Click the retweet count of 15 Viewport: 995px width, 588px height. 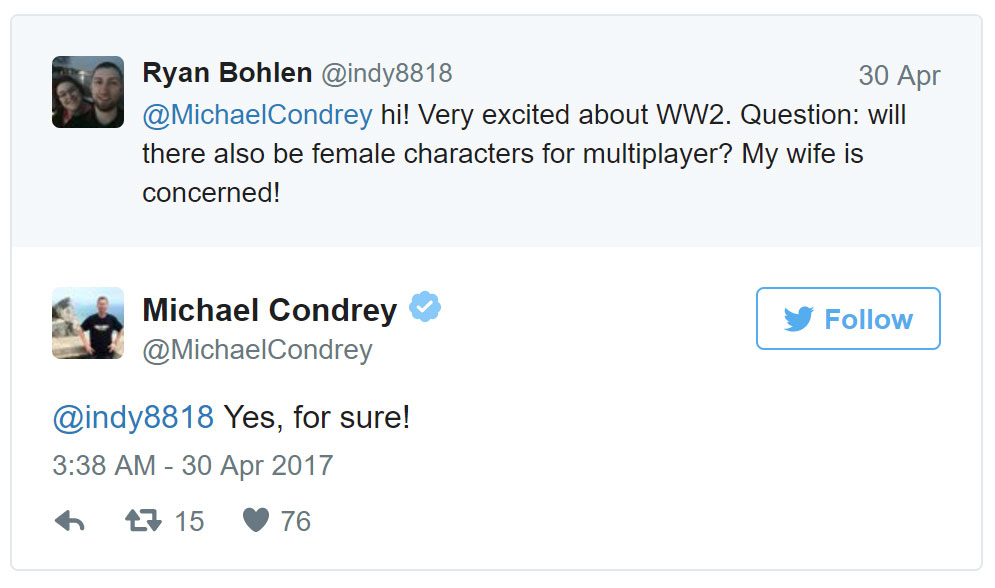[x=189, y=521]
